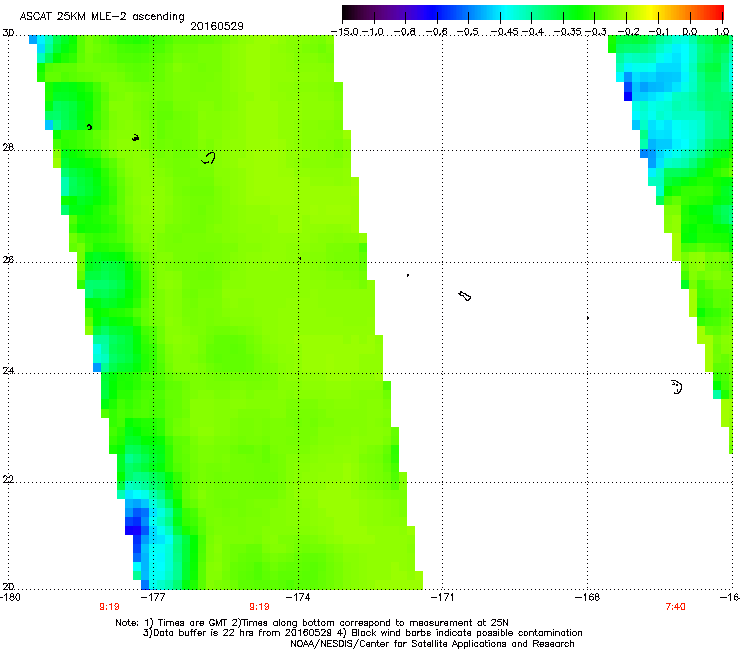
Task: Click the latitude label 22
Action: coord(8,480)
